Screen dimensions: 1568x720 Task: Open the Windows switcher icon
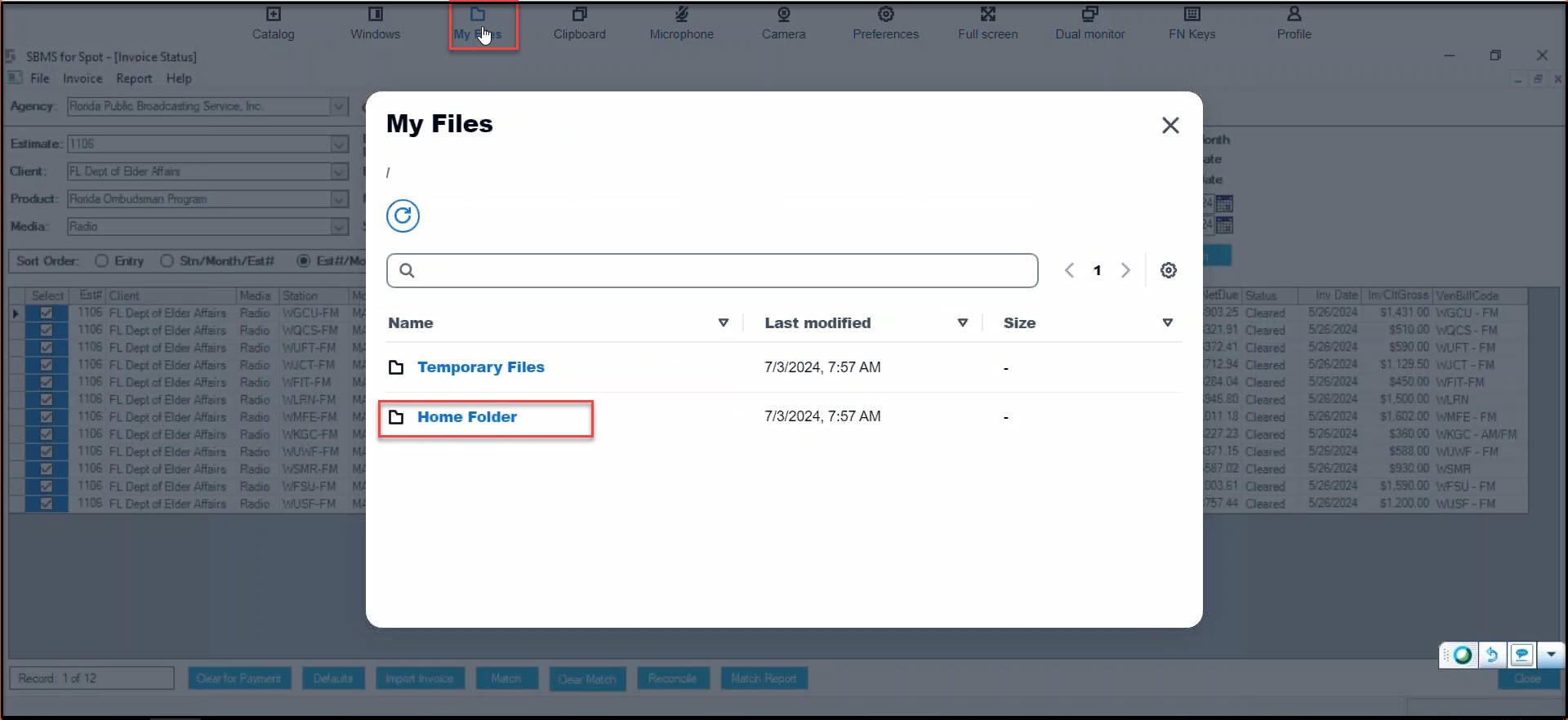pyautogui.click(x=376, y=15)
